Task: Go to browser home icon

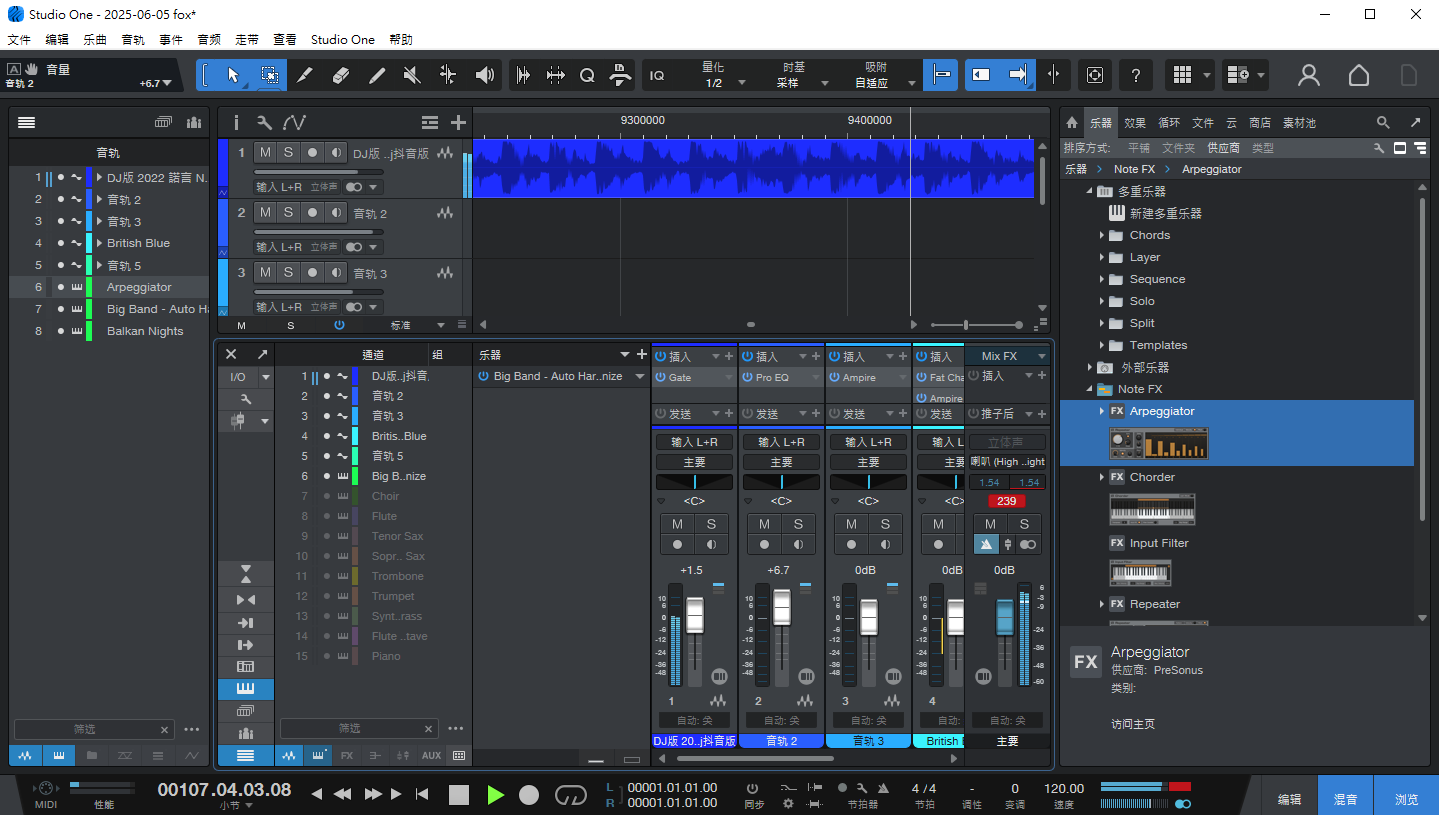Action: (x=1072, y=122)
